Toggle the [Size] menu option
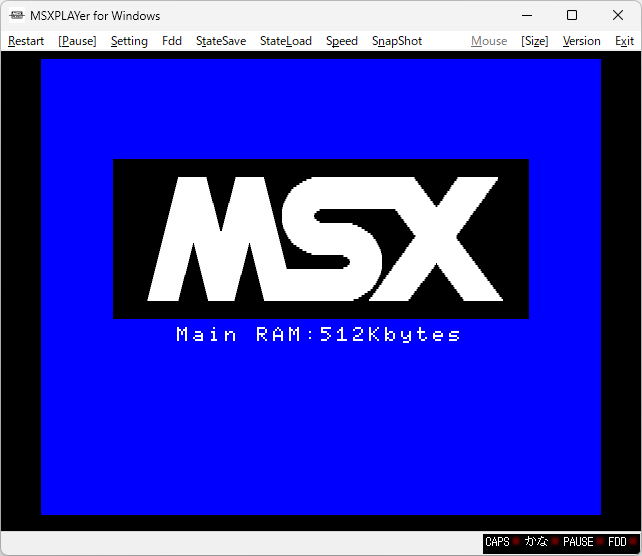642x556 pixels. click(x=534, y=41)
